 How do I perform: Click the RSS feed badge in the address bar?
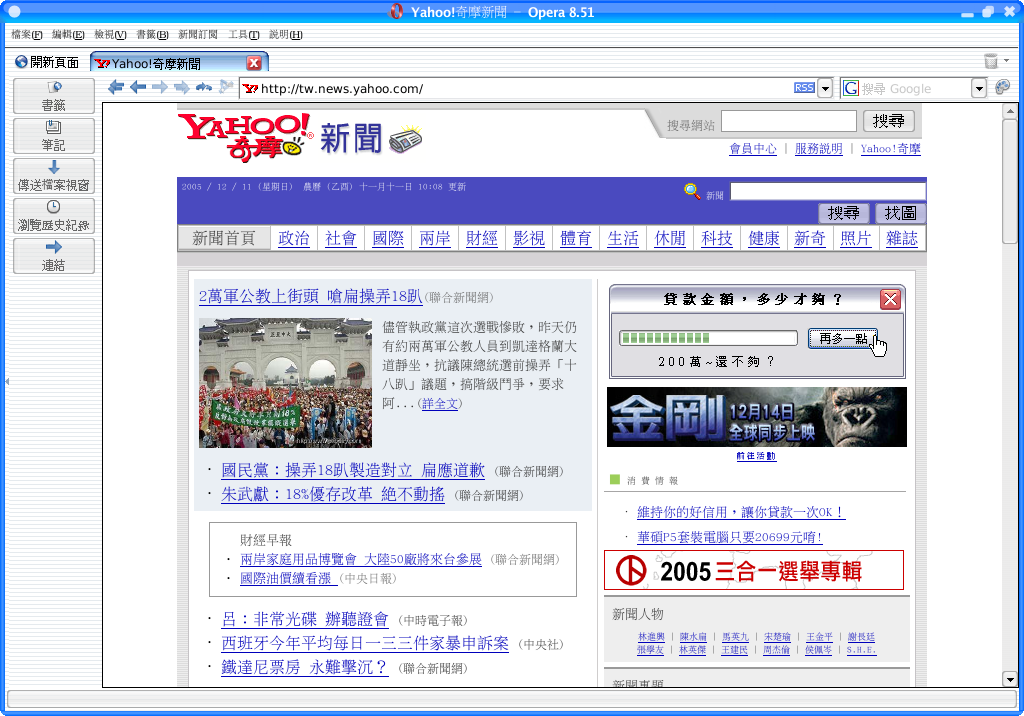tap(805, 88)
